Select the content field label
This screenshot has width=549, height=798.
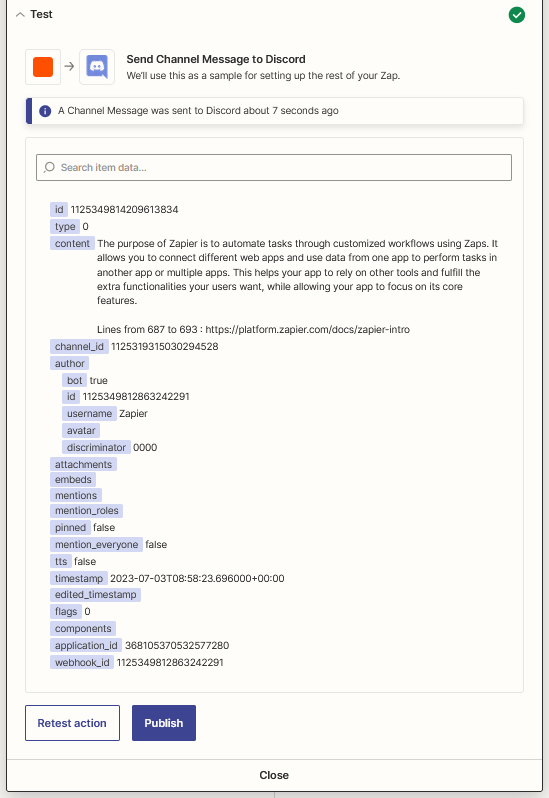pos(72,243)
